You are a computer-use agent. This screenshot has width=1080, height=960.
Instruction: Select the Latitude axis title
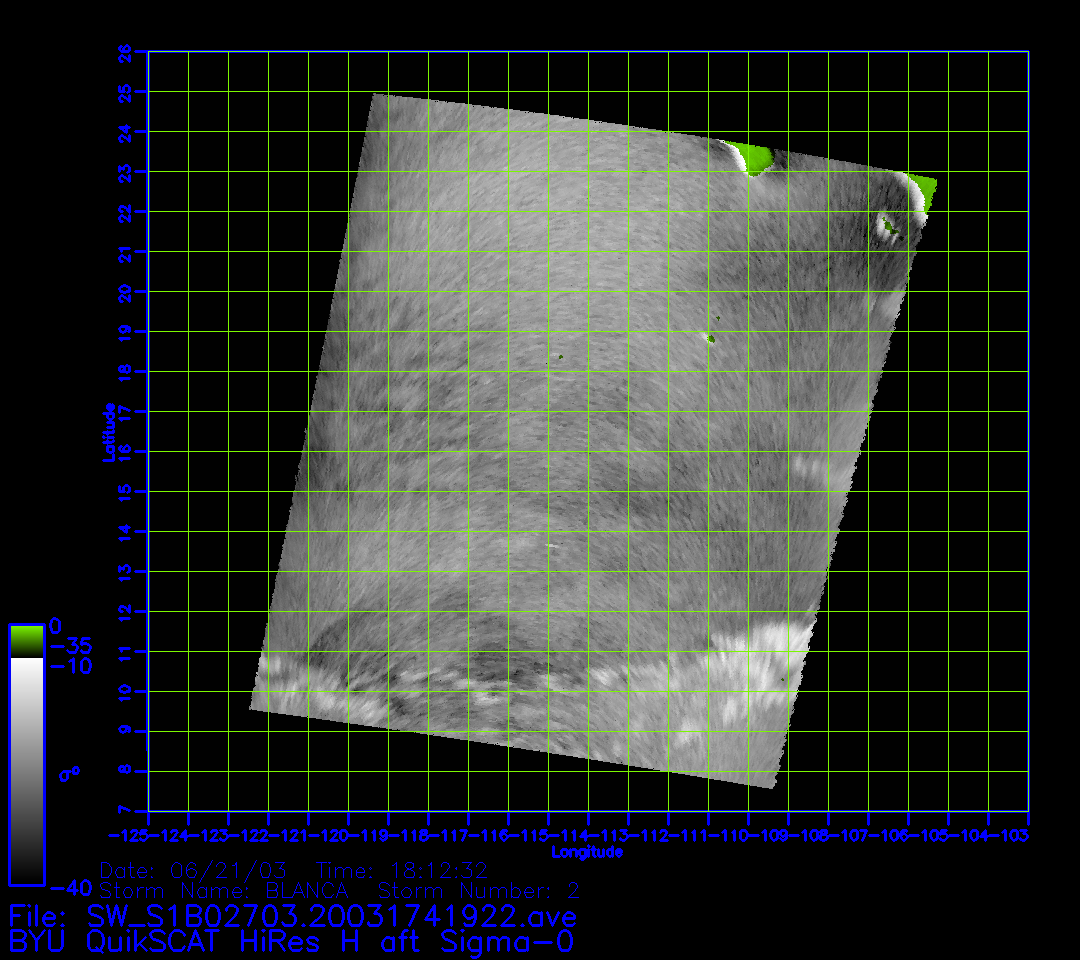[106, 432]
